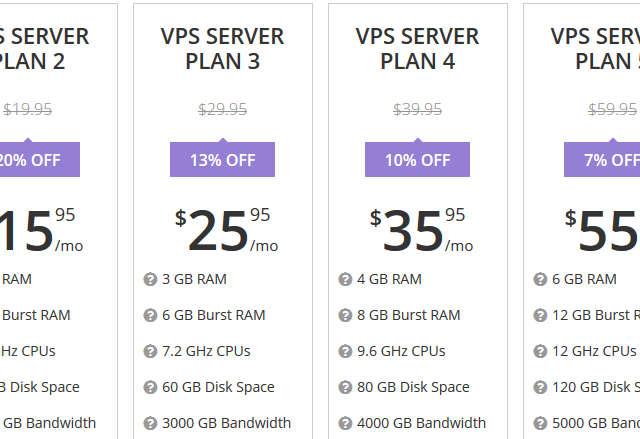Click question icon beside 12 GHz CPUs
The image size is (640, 439).
pos(540,351)
